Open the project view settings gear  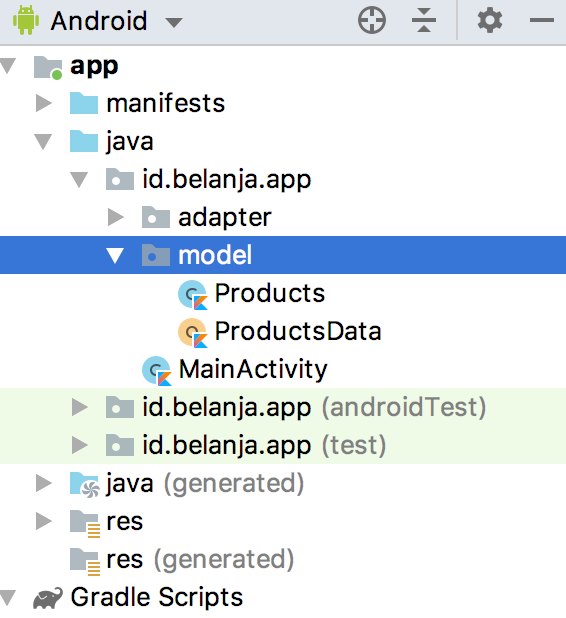(490, 20)
